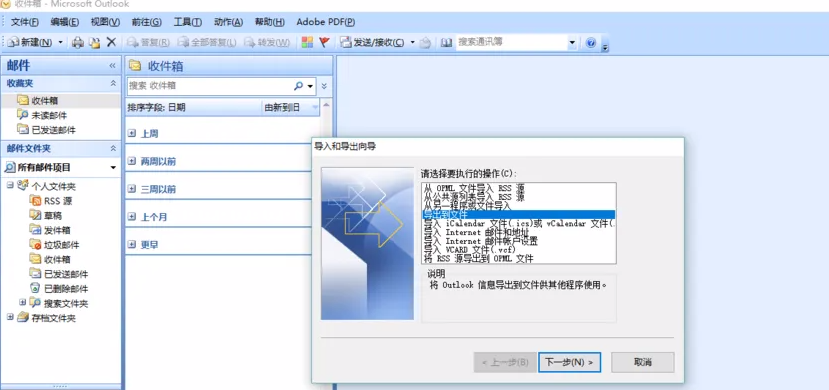Open the 动作(A) menu
Screen dimensions: 829x390
click(228, 22)
